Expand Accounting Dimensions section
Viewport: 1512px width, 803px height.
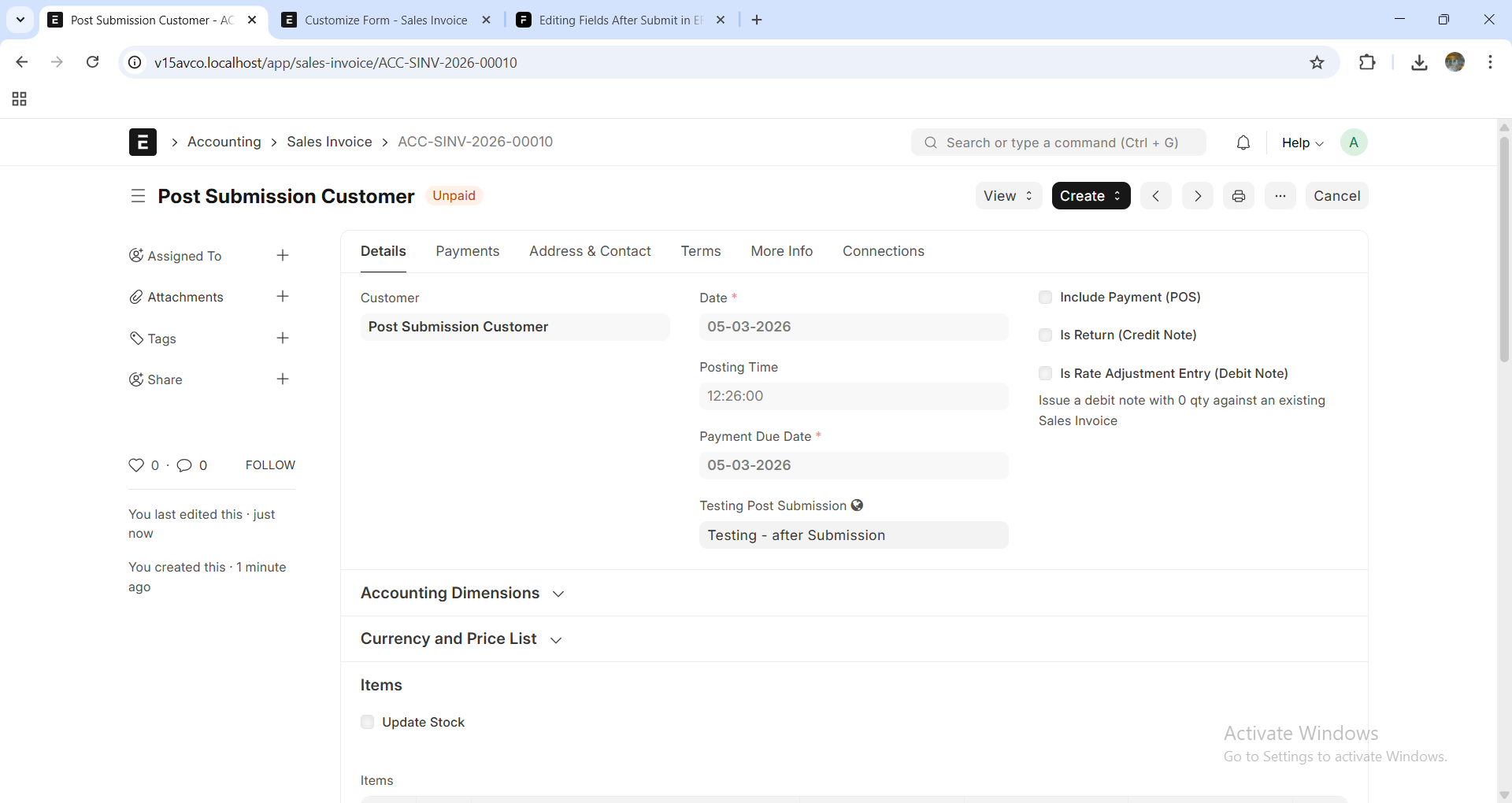point(462,594)
